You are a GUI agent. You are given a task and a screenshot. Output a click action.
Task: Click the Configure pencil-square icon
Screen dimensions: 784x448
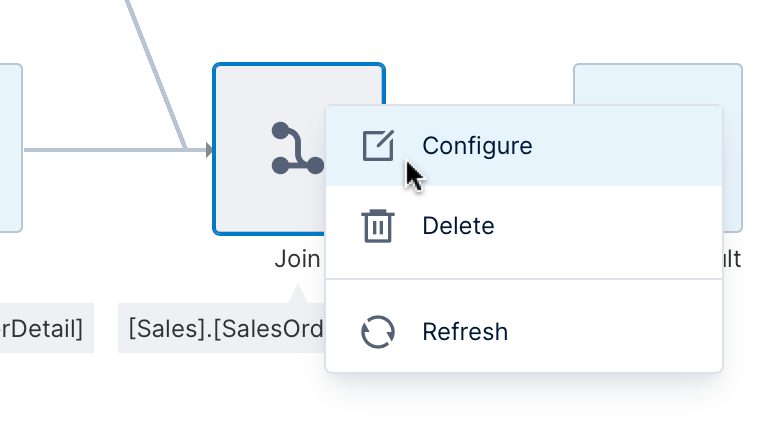tap(378, 146)
